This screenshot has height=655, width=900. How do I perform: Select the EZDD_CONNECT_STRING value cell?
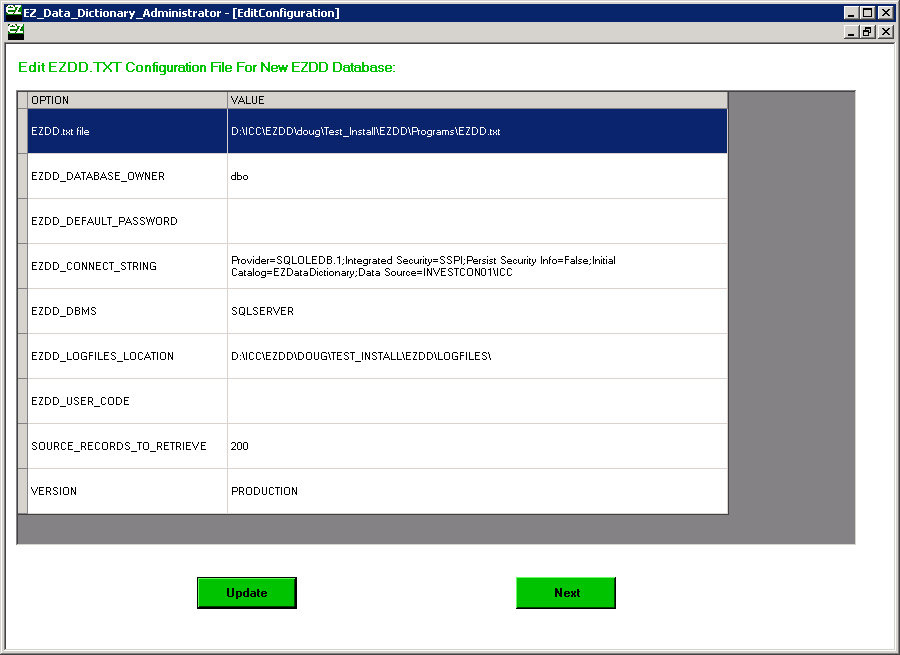tap(477, 266)
